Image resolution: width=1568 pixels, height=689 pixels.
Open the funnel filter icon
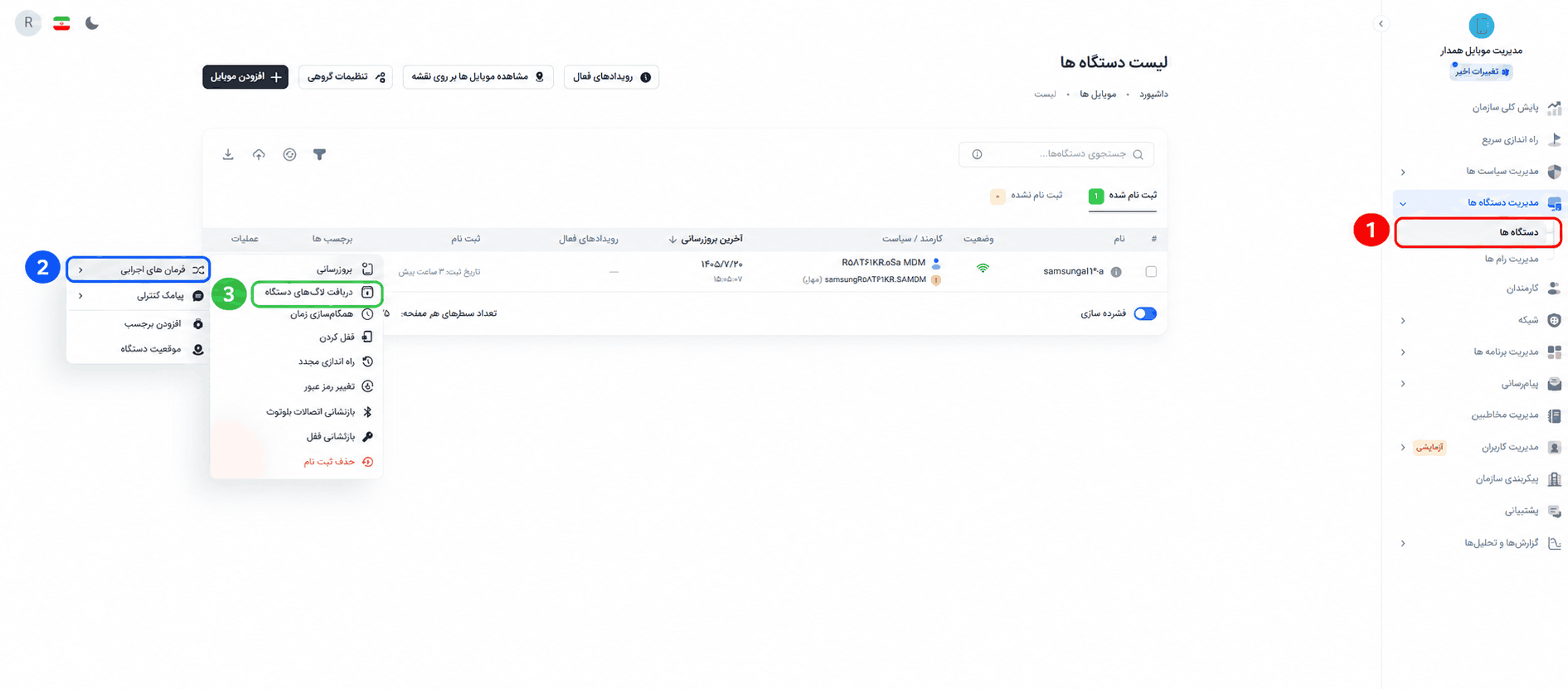coord(319,154)
